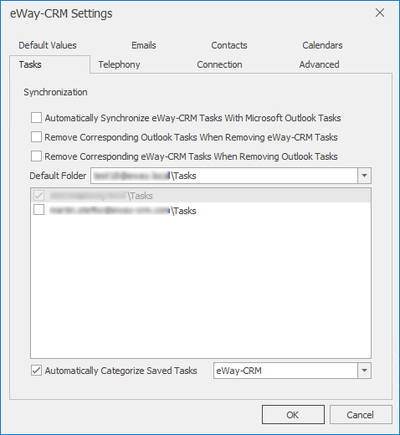Enable Automatically Synchronize eWay-CRM Tasks checkbox
Screen dimensions: 400x435
coord(36,118)
